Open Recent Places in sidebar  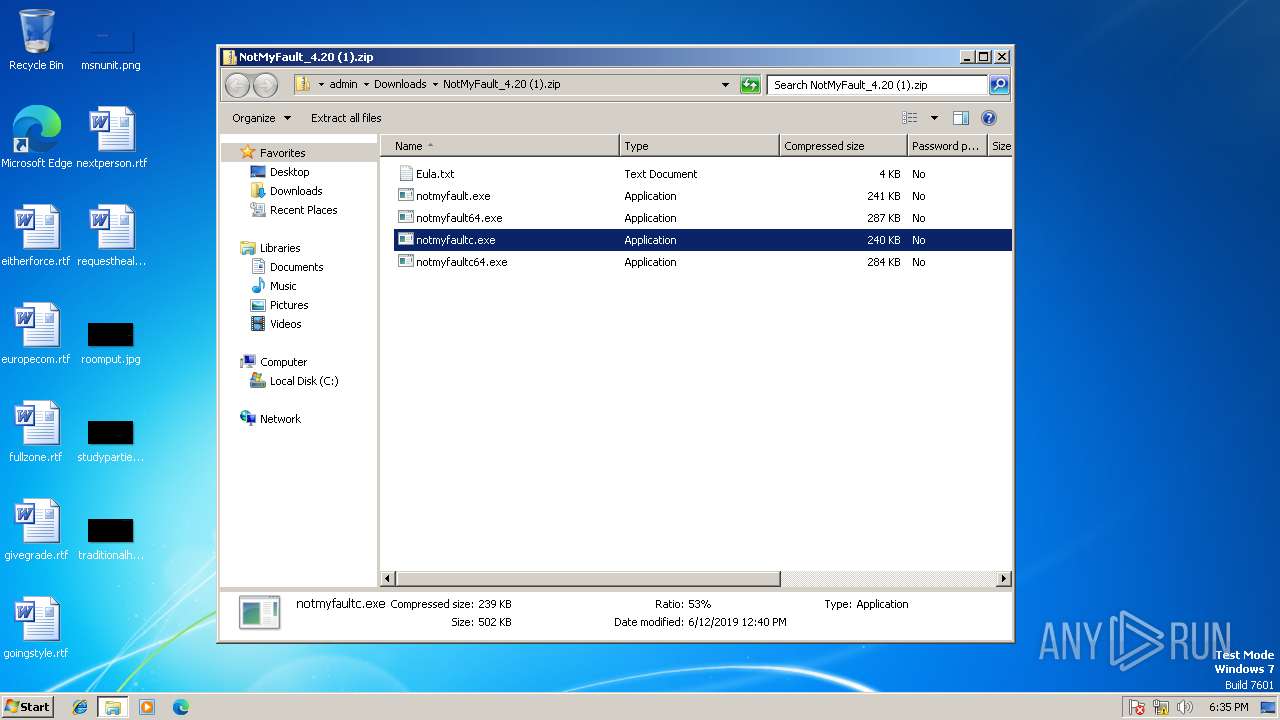click(x=303, y=210)
